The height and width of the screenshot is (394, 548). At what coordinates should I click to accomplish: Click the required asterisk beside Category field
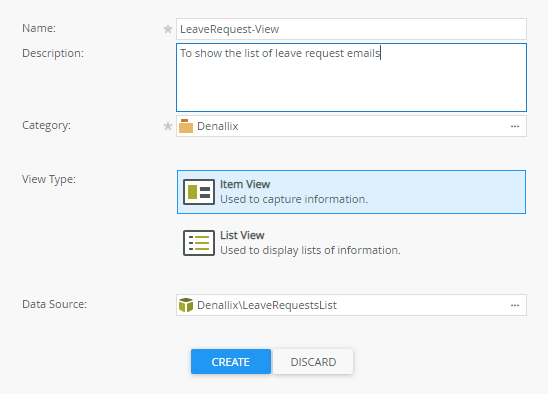point(168,126)
